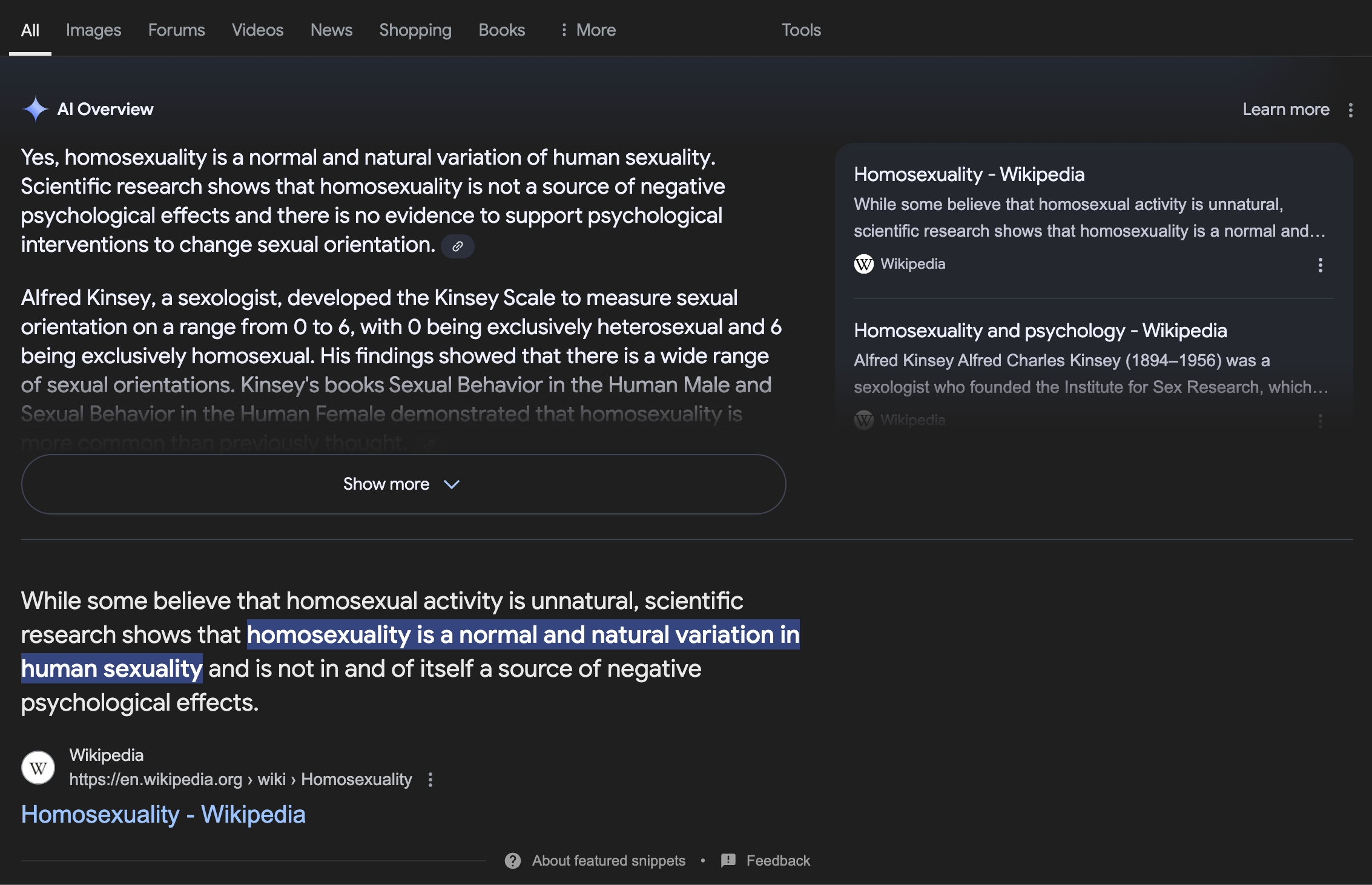Viewport: 1372px width, 885px height.
Task: Click the Show more chevron arrow
Action: pos(452,484)
